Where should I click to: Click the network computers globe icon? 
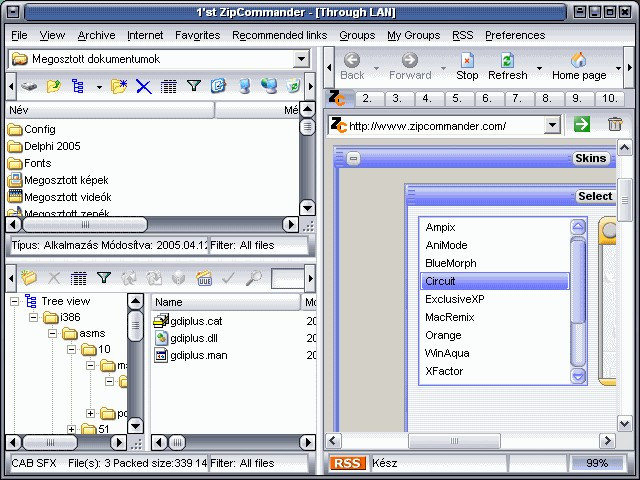[269, 85]
